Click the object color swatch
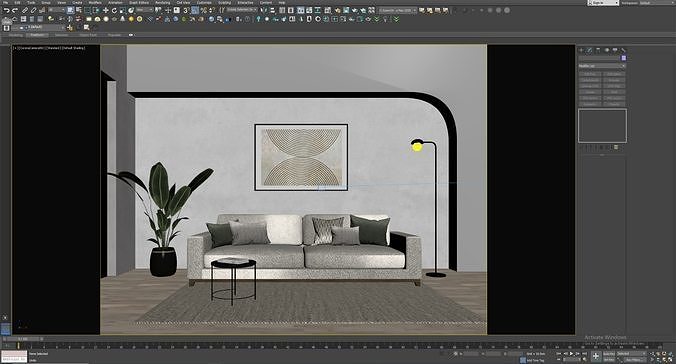The image size is (676, 364). coord(624,58)
